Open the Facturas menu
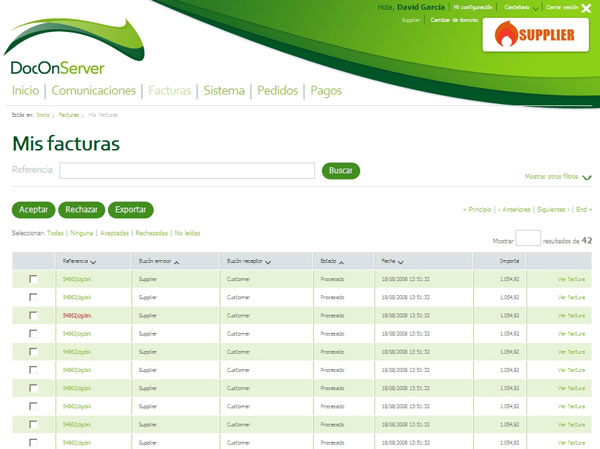The height and width of the screenshot is (449, 600). 170,91
